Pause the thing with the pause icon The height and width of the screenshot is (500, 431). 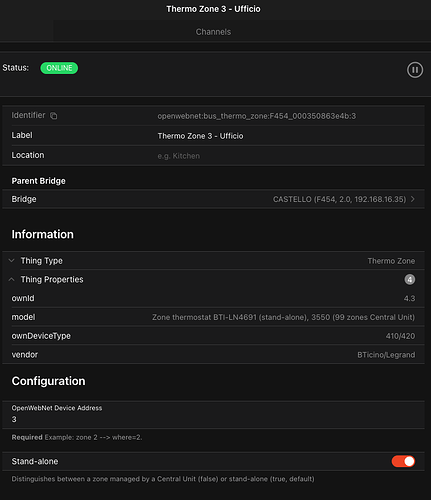pos(415,70)
